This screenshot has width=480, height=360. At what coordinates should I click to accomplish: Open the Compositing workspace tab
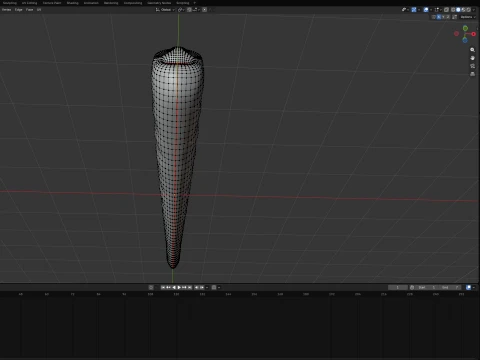point(133,3)
